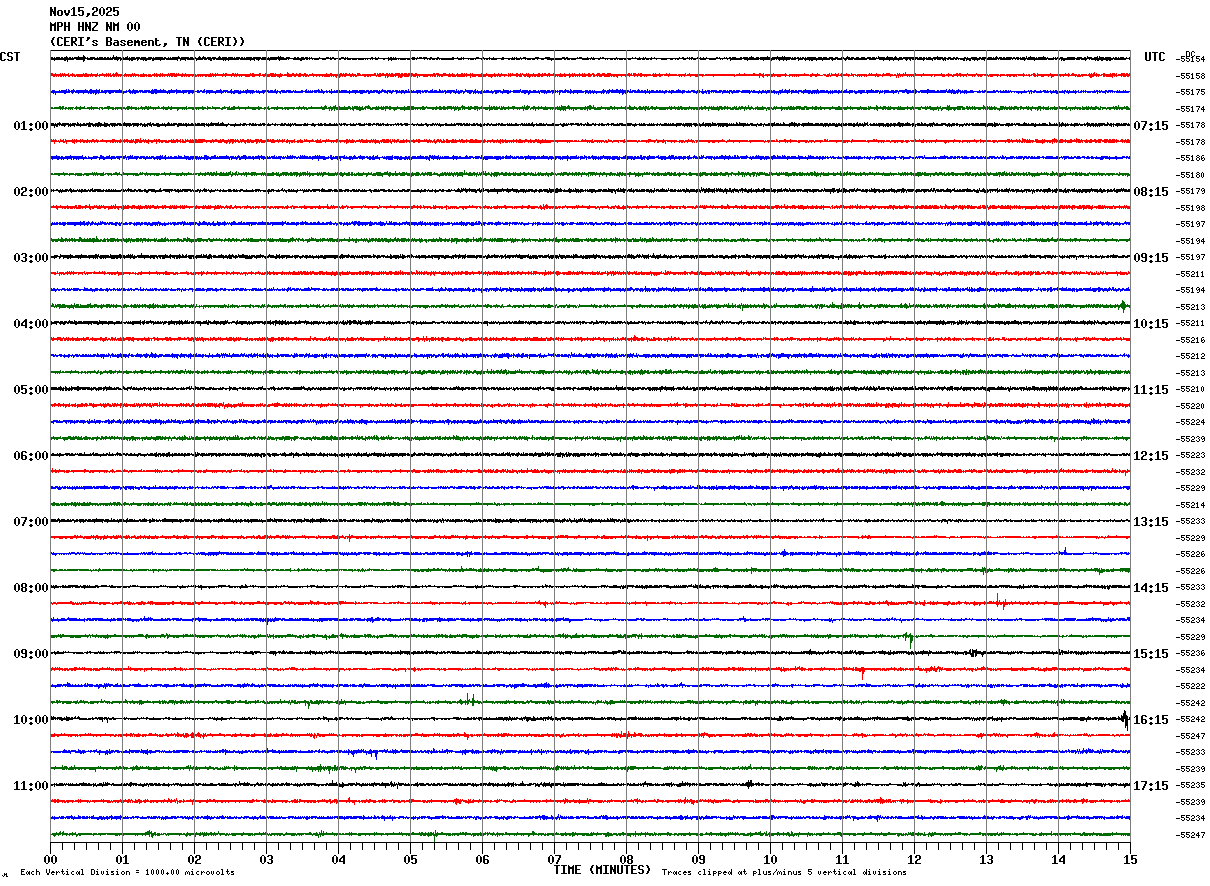Click the 14:15 UTC time label
The width and height of the screenshot is (1210, 886).
(1151, 588)
